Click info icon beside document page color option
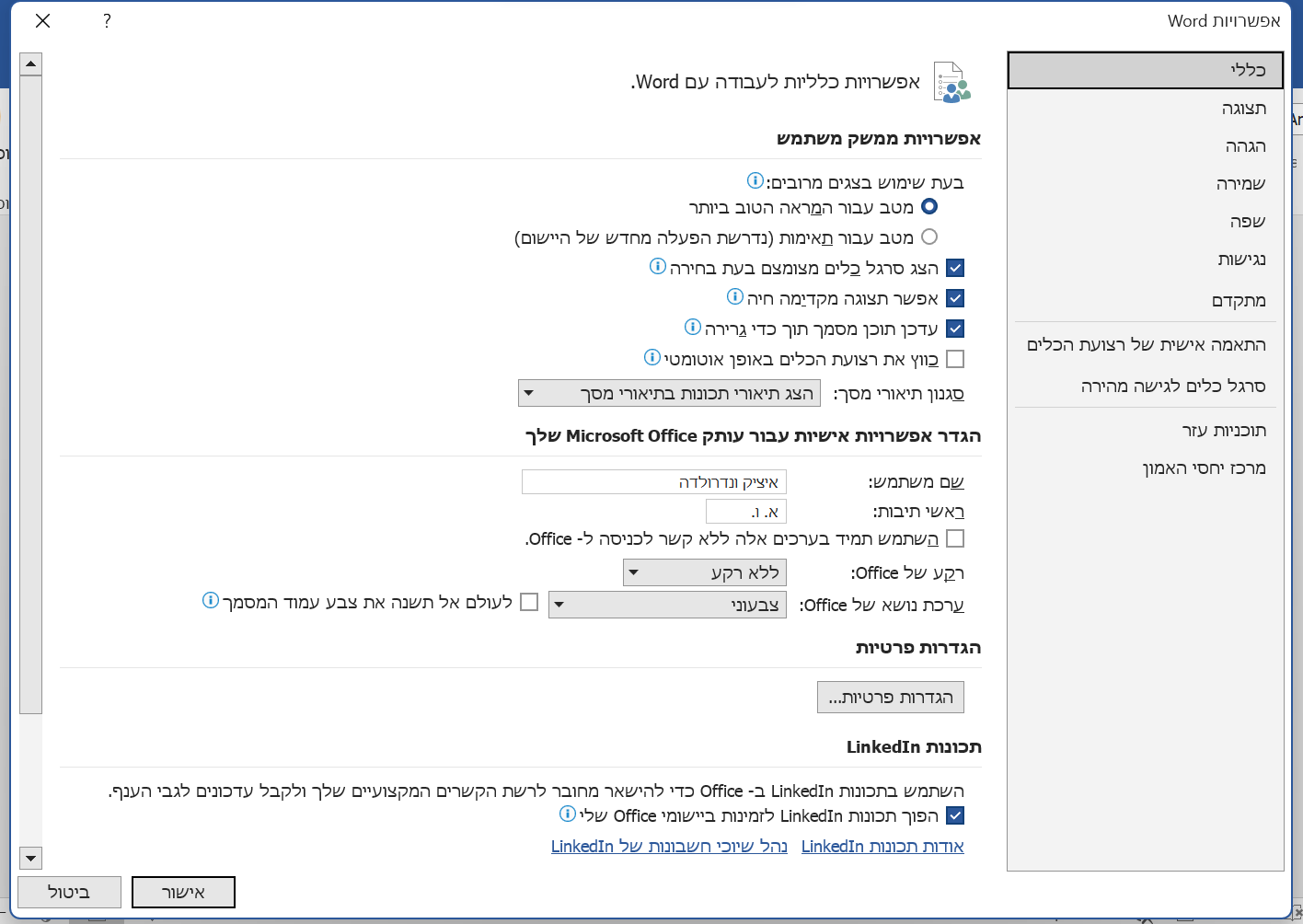 coord(210,600)
